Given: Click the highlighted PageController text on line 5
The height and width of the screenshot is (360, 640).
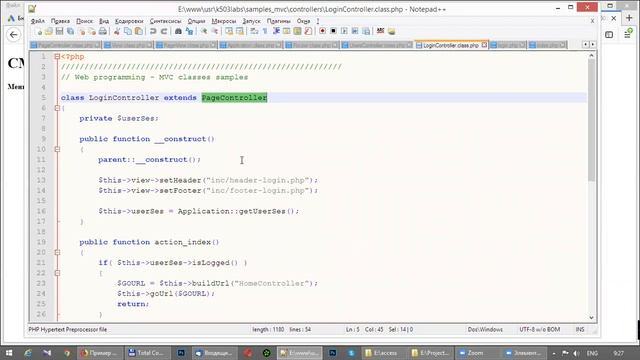Looking at the screenshot, I should point(234,98).
